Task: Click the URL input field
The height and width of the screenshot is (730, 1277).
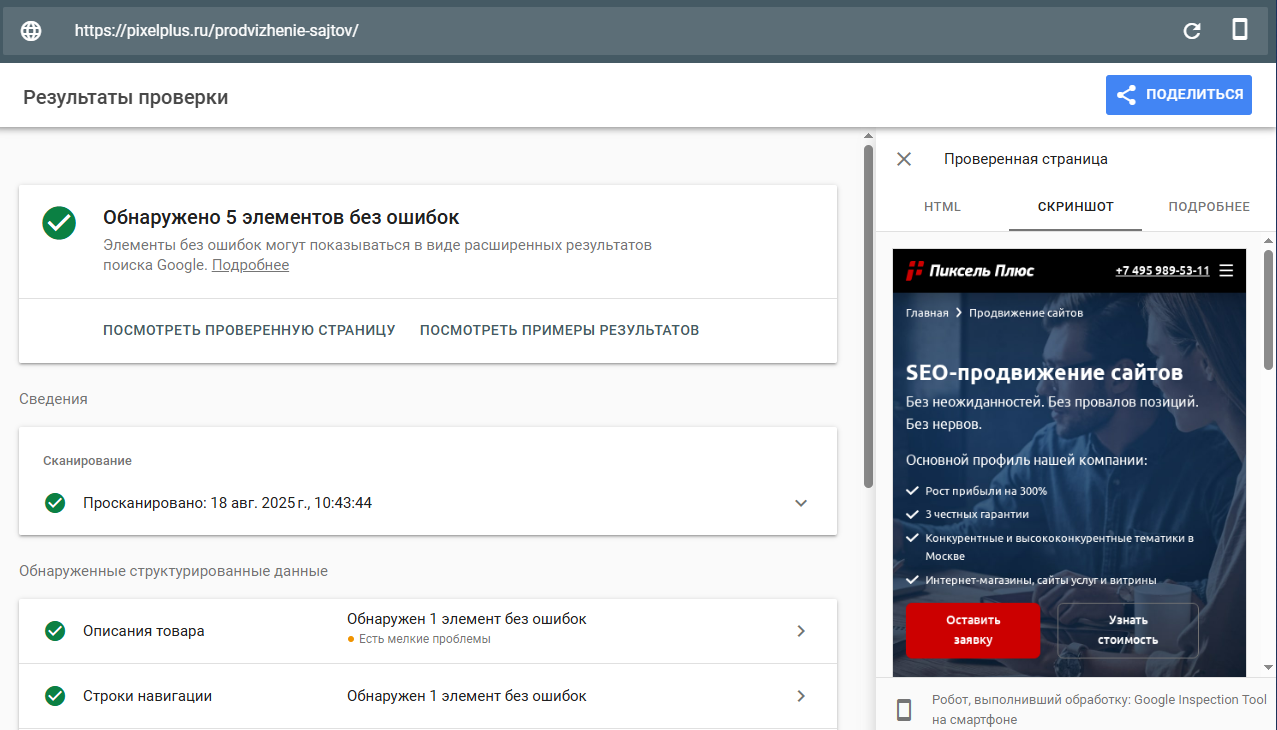Action: 600,30
